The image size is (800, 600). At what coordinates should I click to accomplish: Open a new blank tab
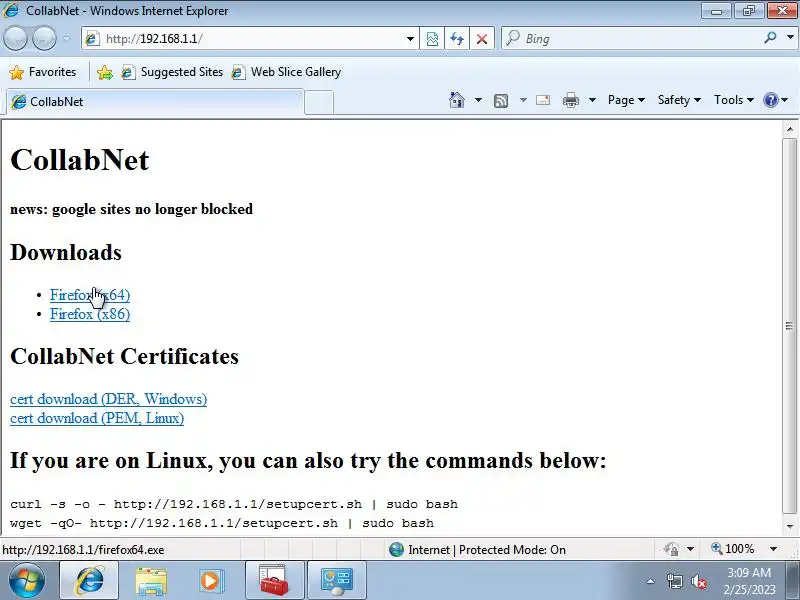tap(319, 103)
